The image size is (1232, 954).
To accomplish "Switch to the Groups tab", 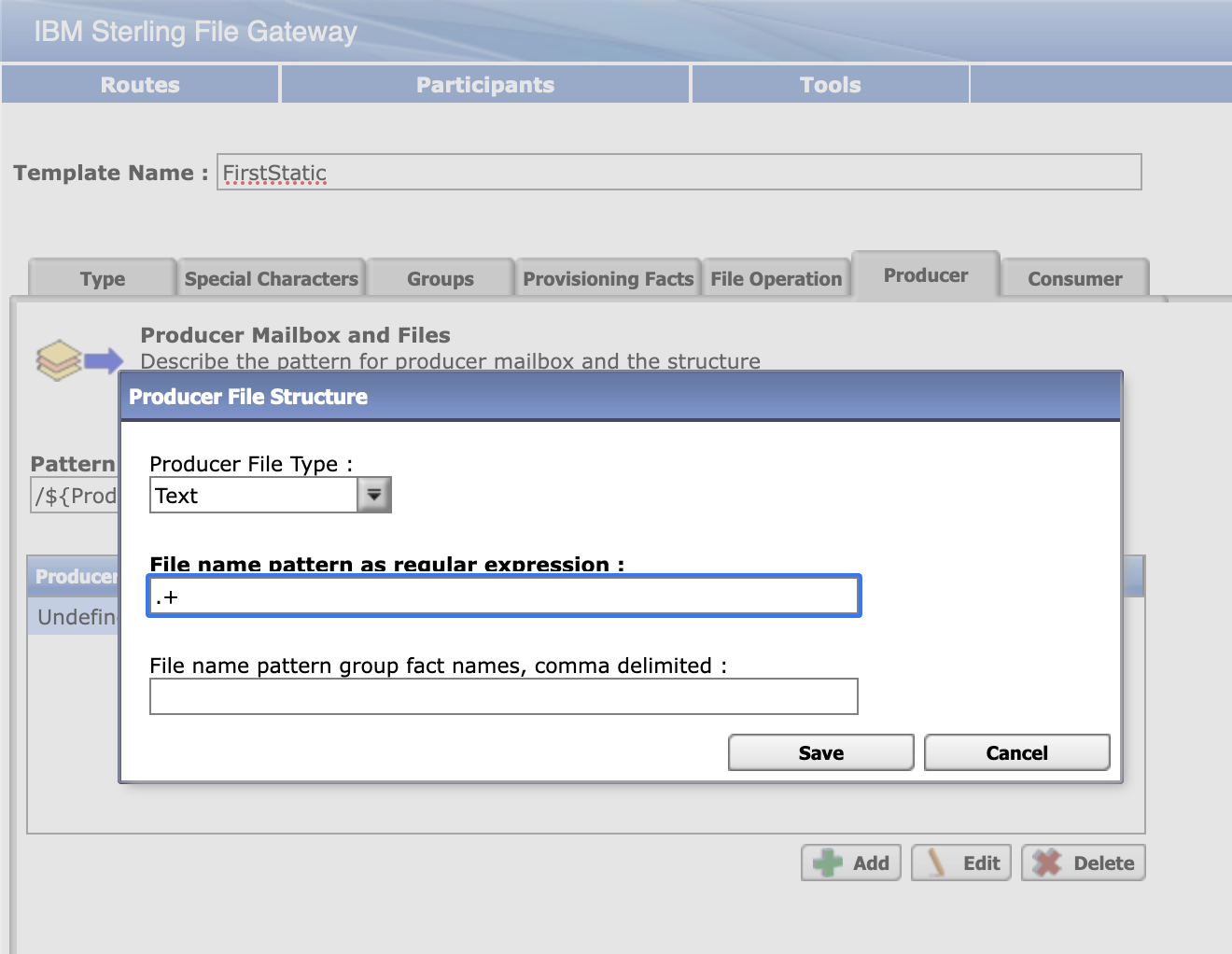I will [441, 278].
